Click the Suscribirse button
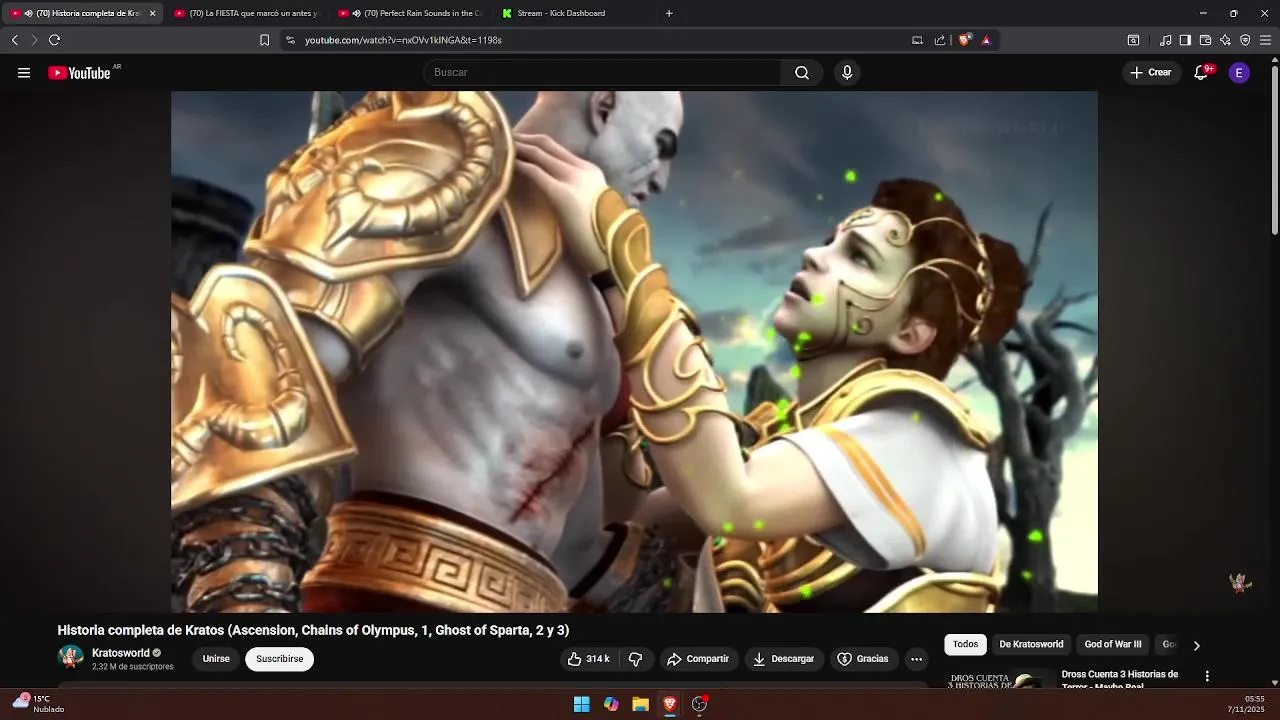The image size is (1280, 720). [279, 659]
